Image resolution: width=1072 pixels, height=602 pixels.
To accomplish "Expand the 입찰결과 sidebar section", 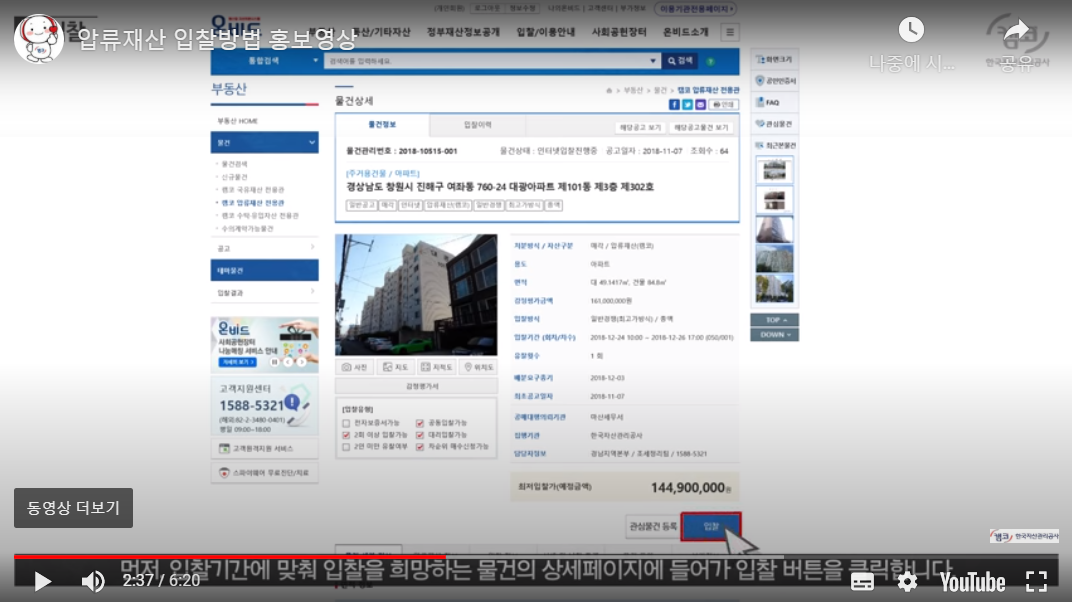I will pyautogui.click(x=264, y=292).
